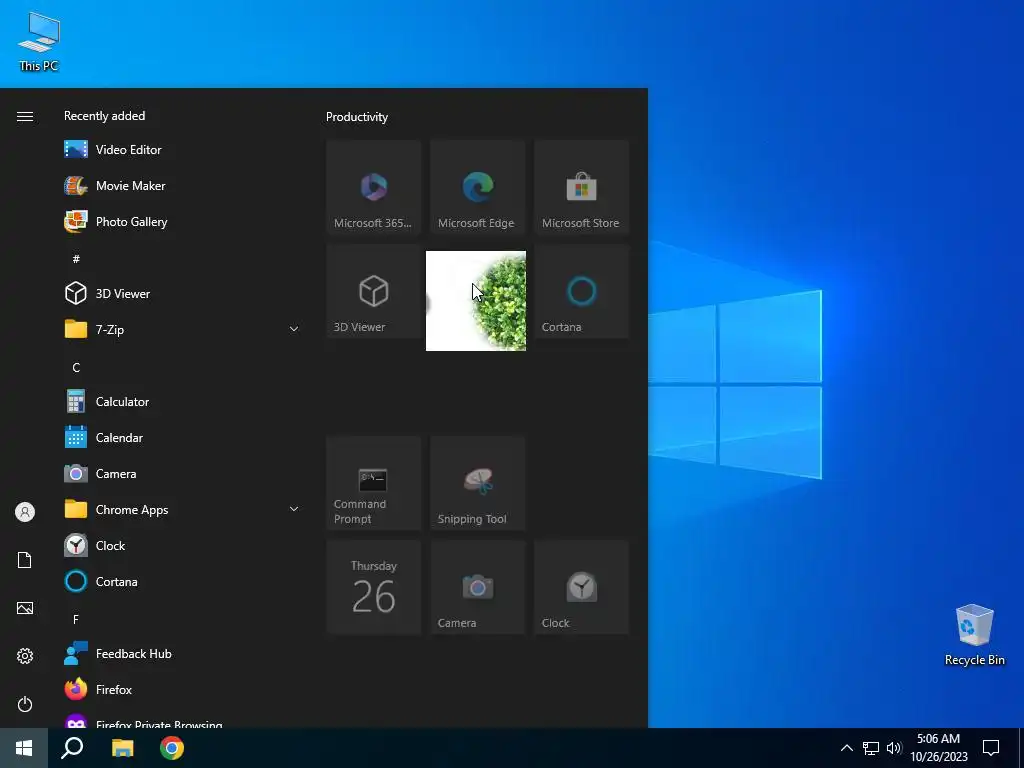Launch Camera from the app list
The width and height of the screenshot is (1024, 768).
[x=183, y=473]
